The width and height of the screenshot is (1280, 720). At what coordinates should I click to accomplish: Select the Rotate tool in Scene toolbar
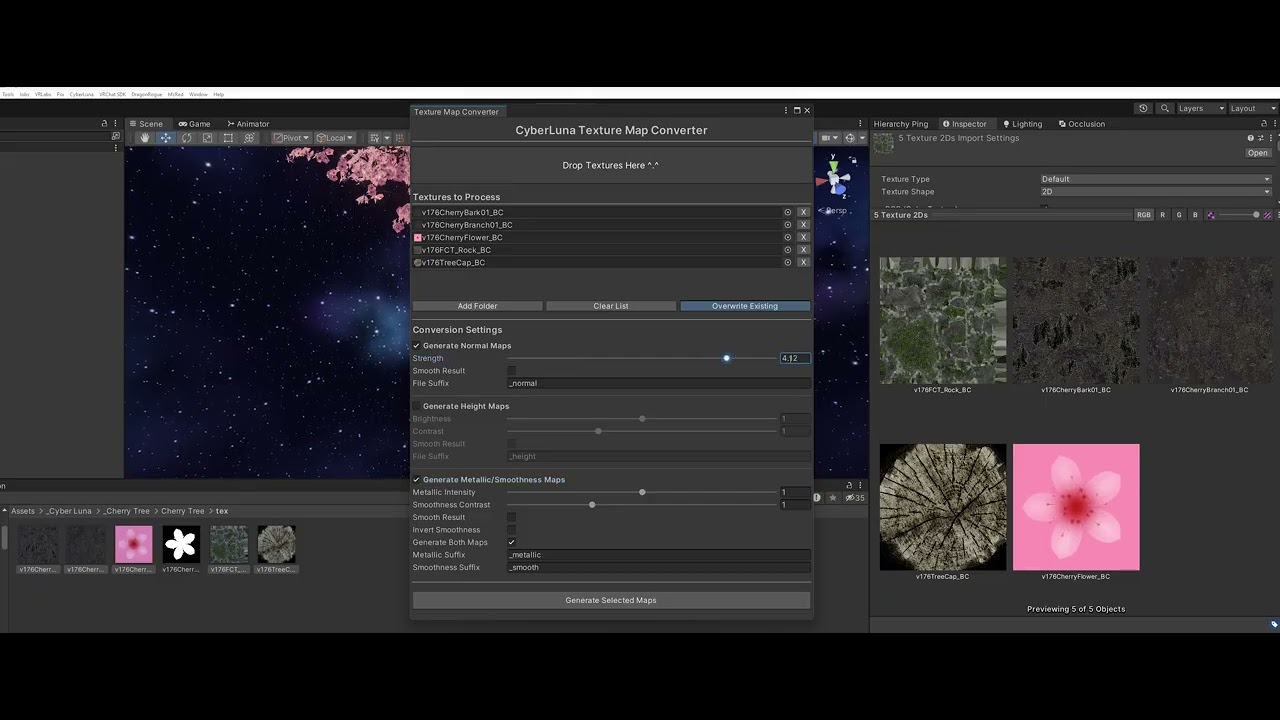coord(186,138)
